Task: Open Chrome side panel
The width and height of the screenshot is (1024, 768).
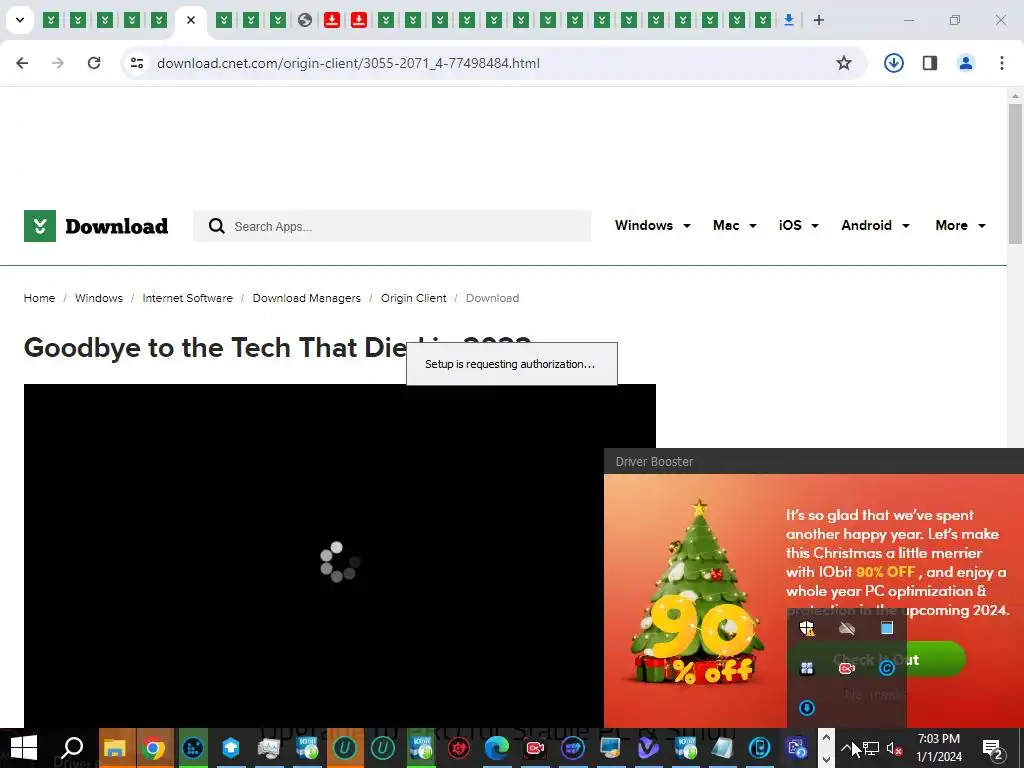Action: [930, 63]
